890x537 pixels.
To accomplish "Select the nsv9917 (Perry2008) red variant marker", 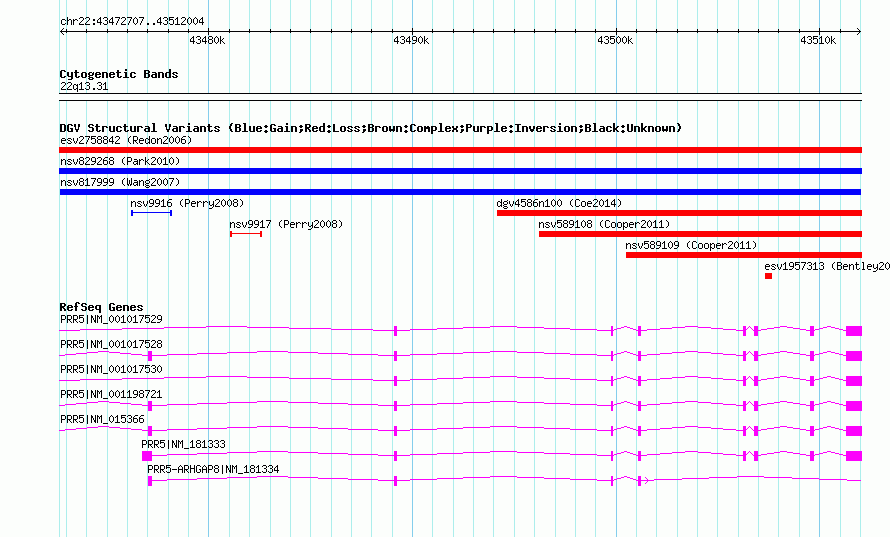I will tap(246, 234).
